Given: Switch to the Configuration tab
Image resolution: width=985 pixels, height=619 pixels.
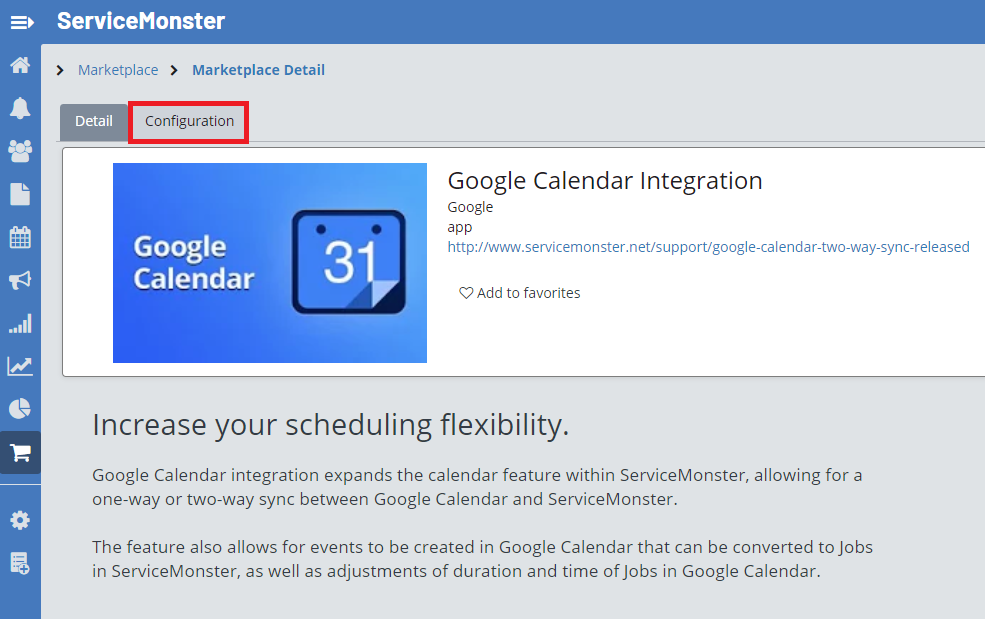Looking at the screenshot, I should point(189,121).
